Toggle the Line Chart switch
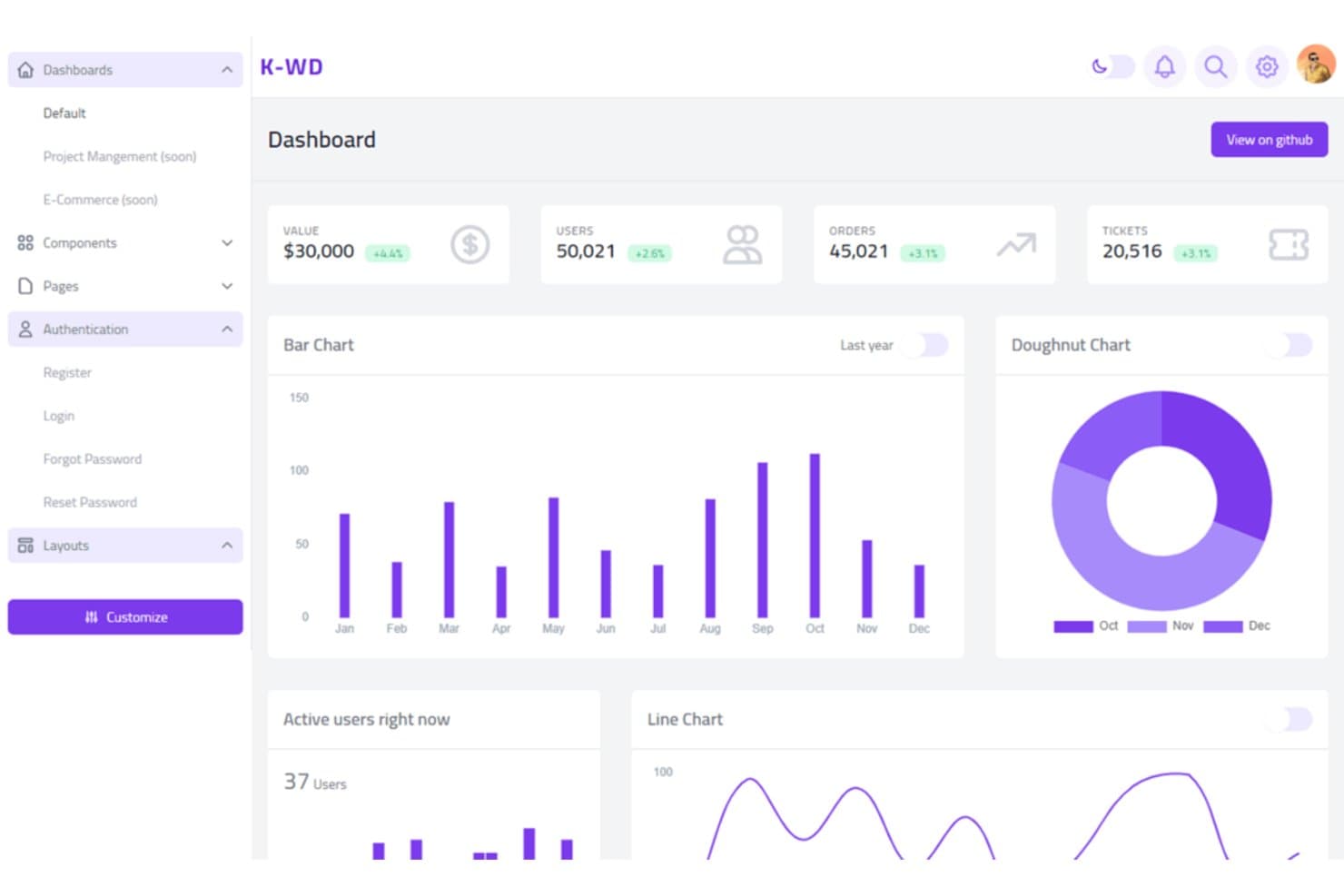The width and height of the screenshot is (1344, 896). click(1290, 719)
